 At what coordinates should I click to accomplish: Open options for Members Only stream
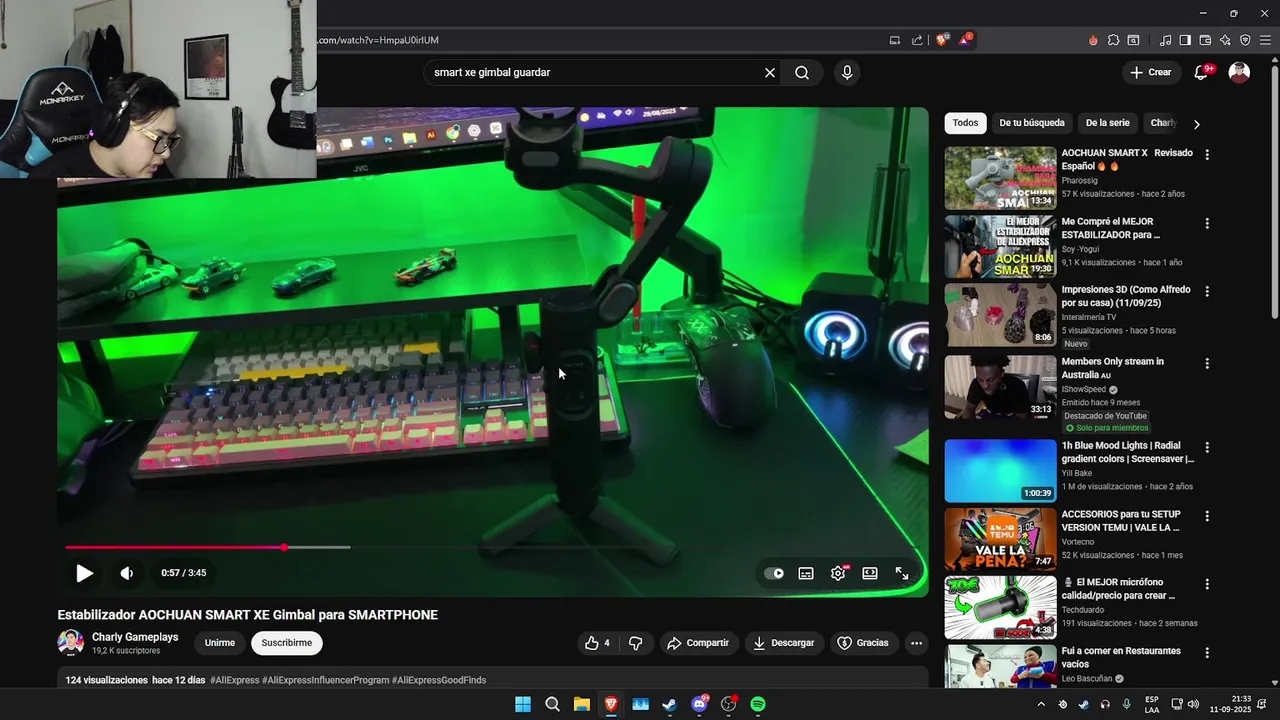(1207, 364)
